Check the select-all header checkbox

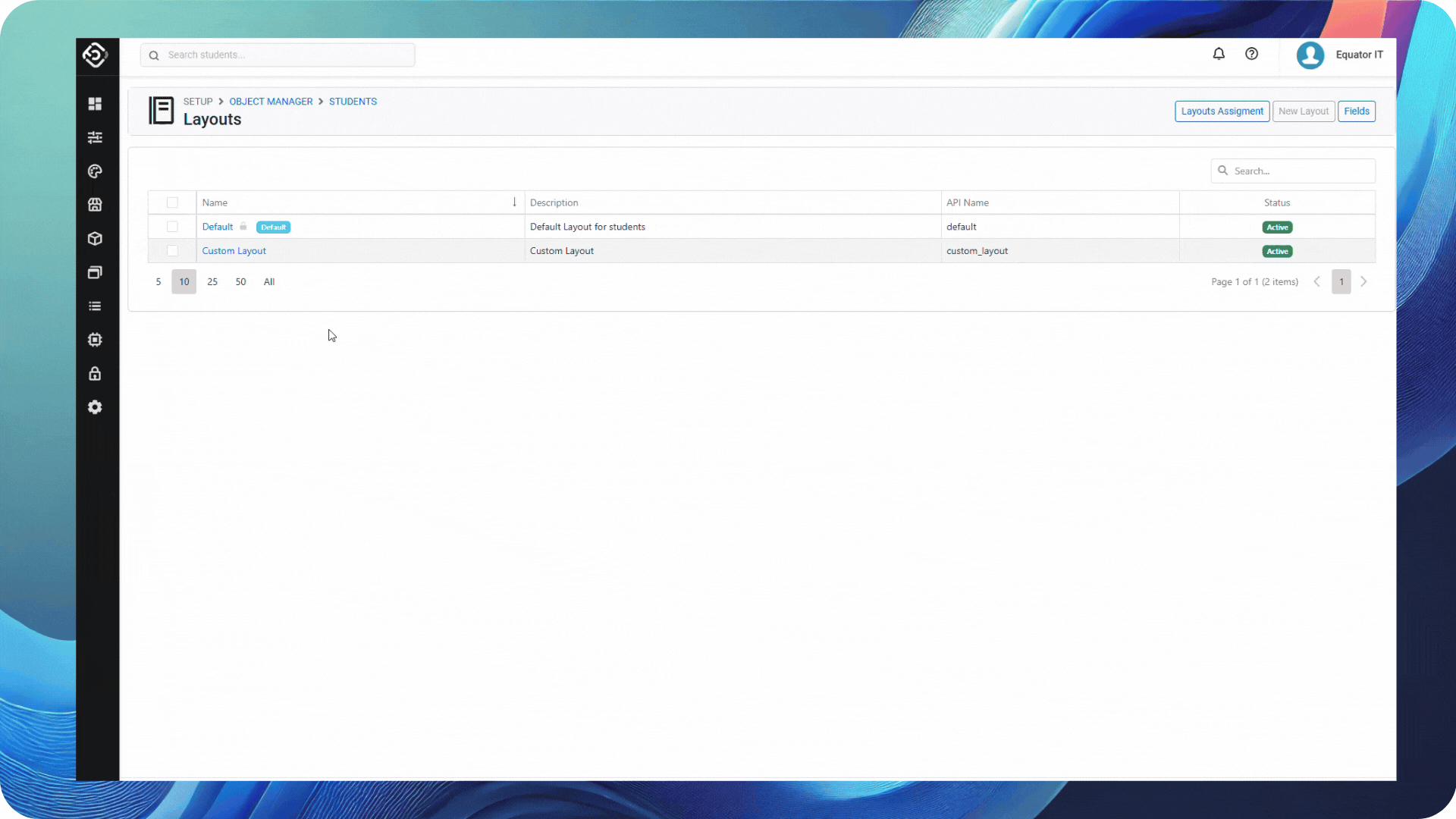coord(172,202)
